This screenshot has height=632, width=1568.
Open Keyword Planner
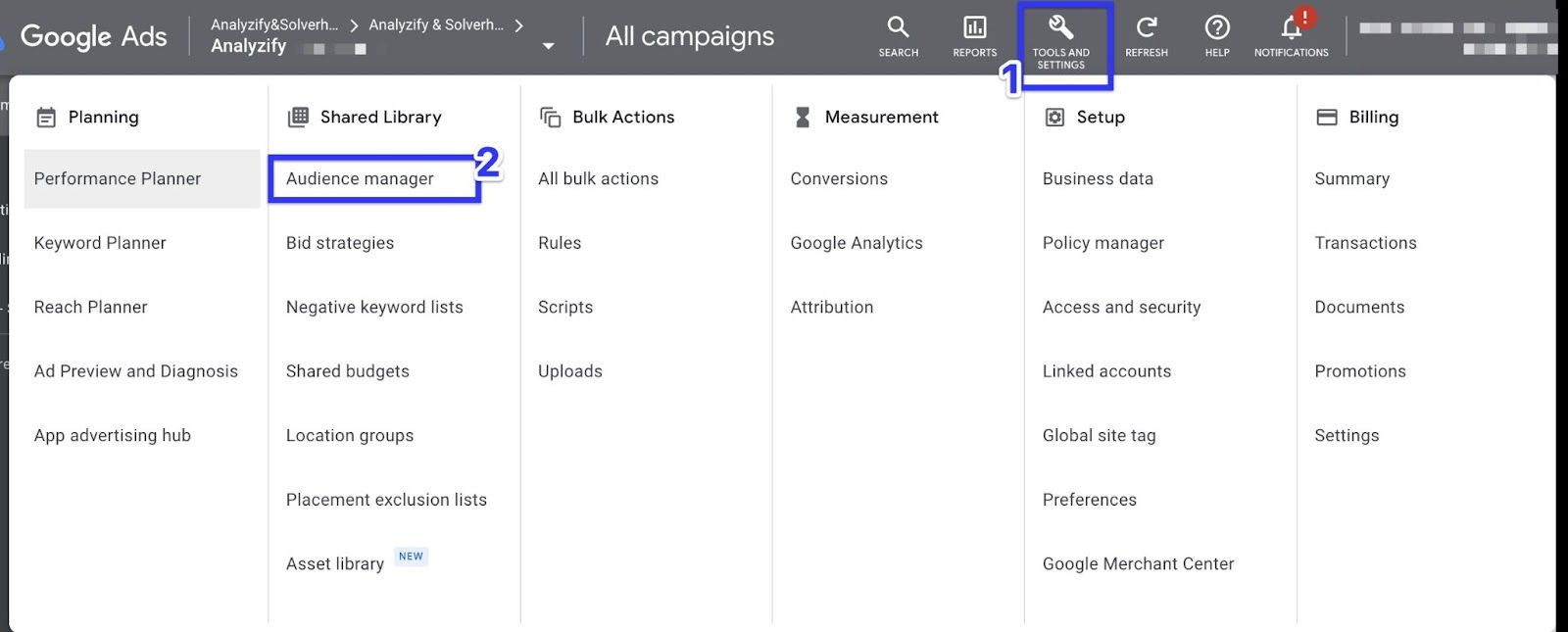100,243
